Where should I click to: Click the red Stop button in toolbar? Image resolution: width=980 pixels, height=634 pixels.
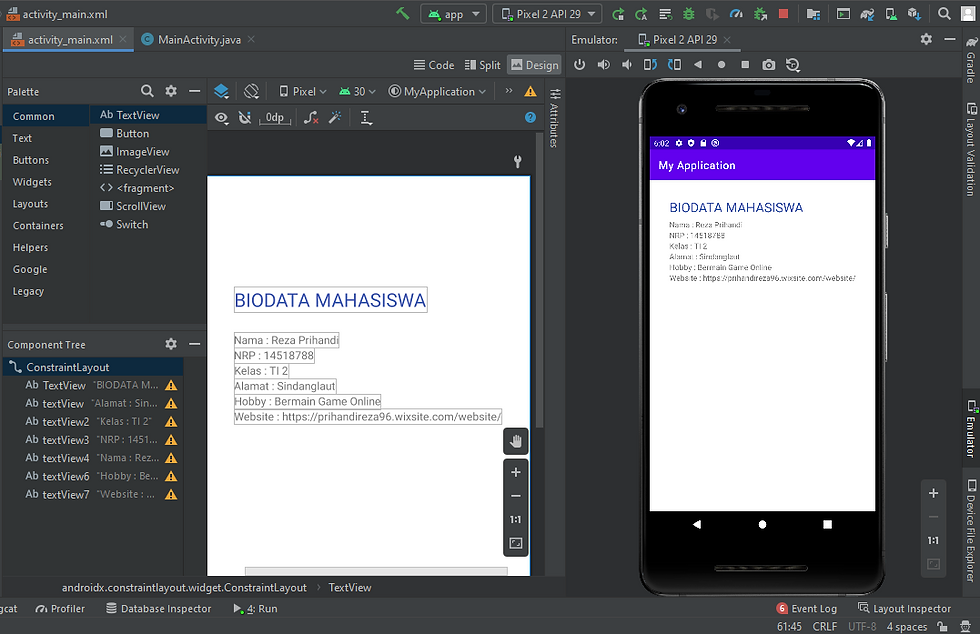pyautogui.click(x=783, y=14)
